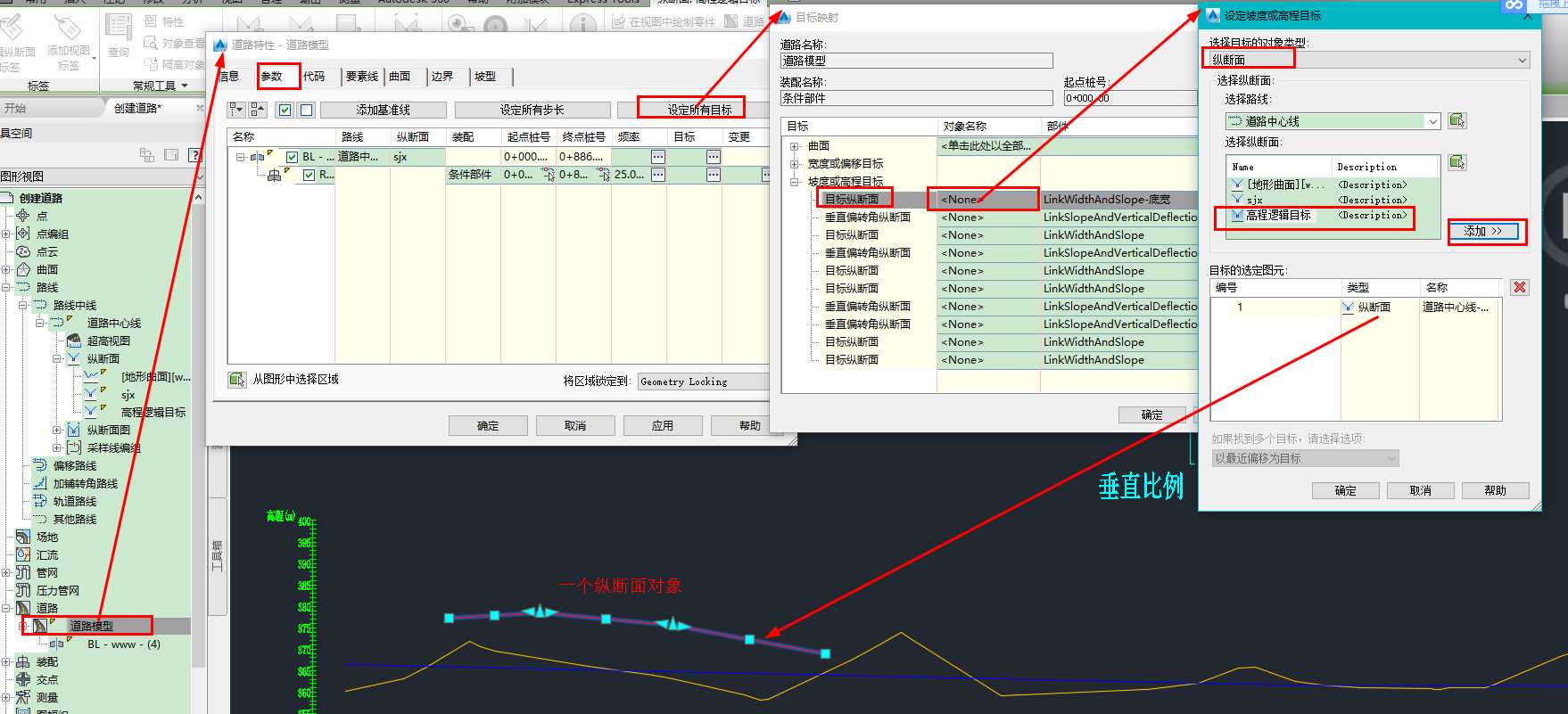Toggle the BL baseline row checkbox
The width and height of the screenshot is (1568, 714).
point(292,157)
